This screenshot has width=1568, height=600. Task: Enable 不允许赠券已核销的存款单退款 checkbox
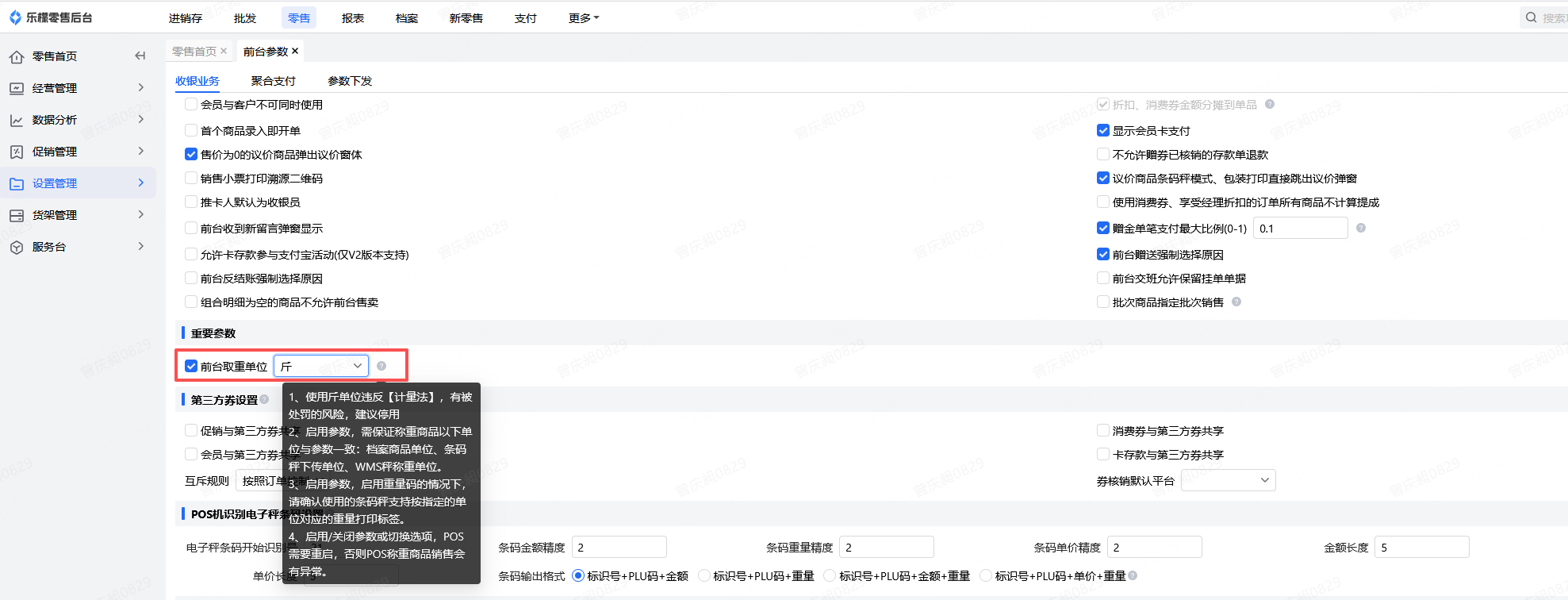[x=1103, y=154]
